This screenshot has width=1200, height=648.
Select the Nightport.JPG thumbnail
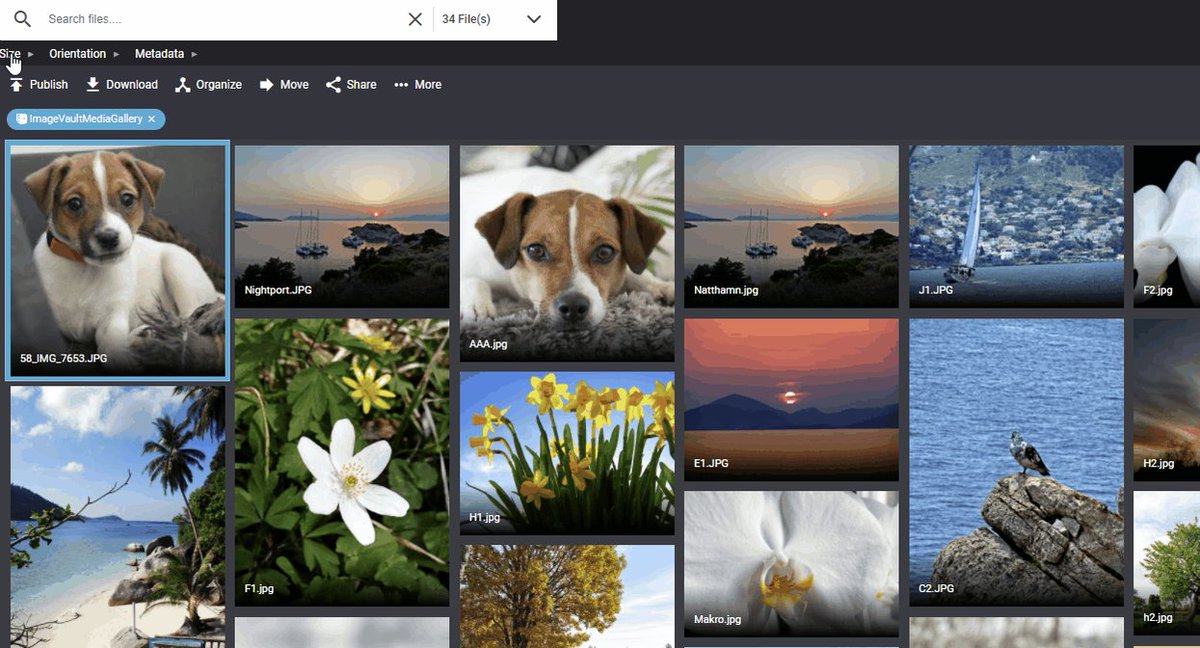click(342, 226)
